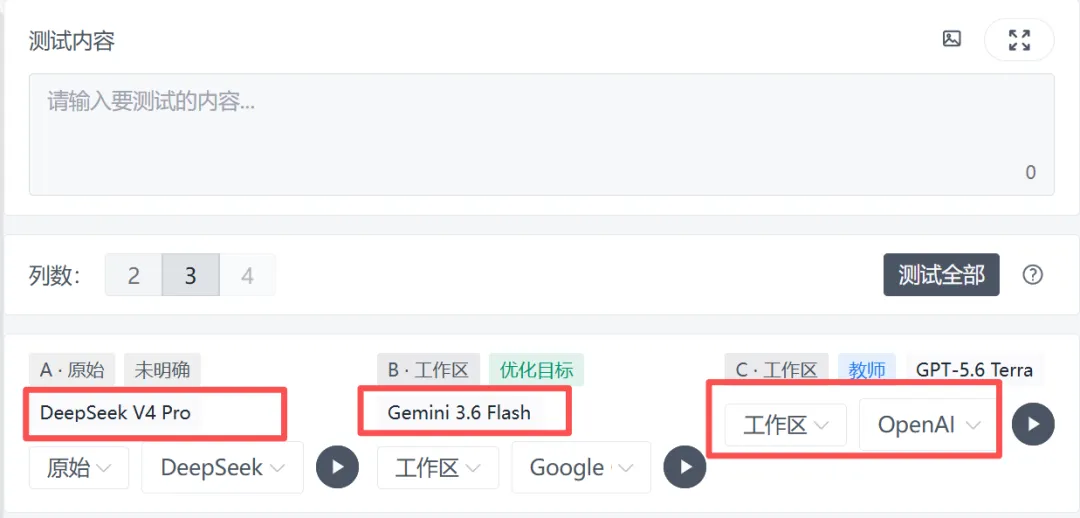
Task: Click the image upload icon
Action: tap(951, 39)
